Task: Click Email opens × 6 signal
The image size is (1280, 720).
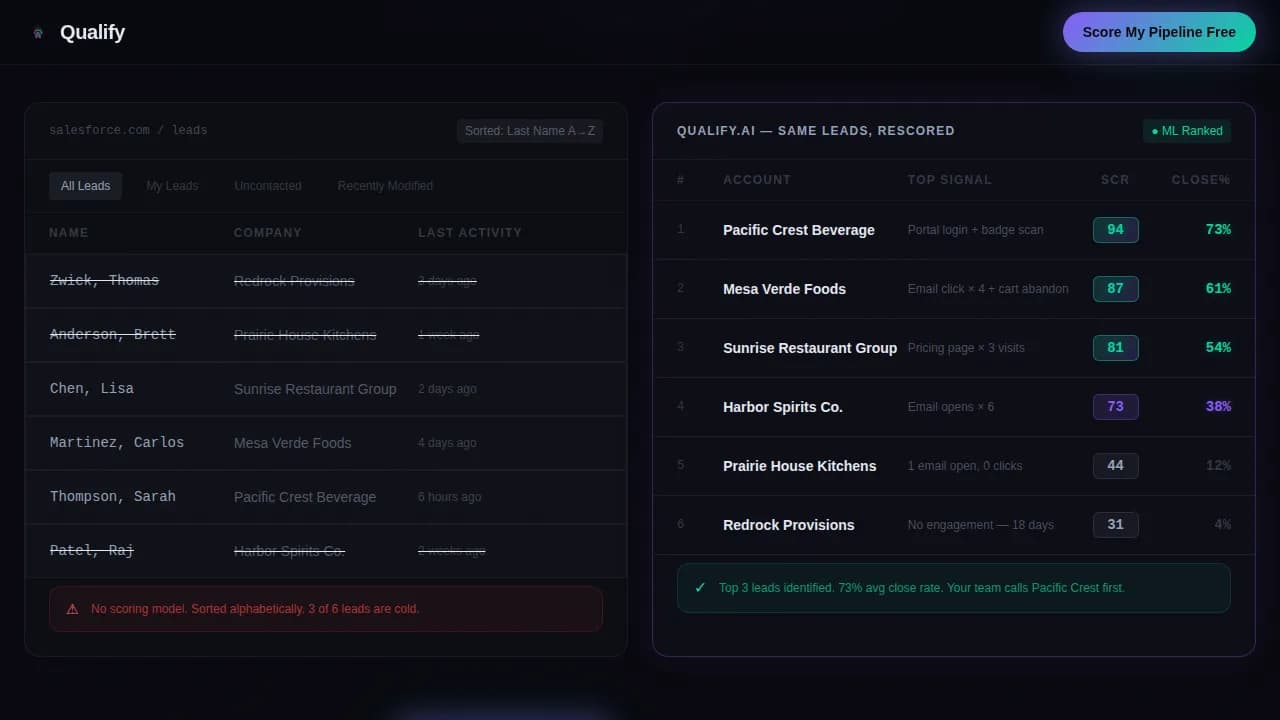Action: [951, 407]
